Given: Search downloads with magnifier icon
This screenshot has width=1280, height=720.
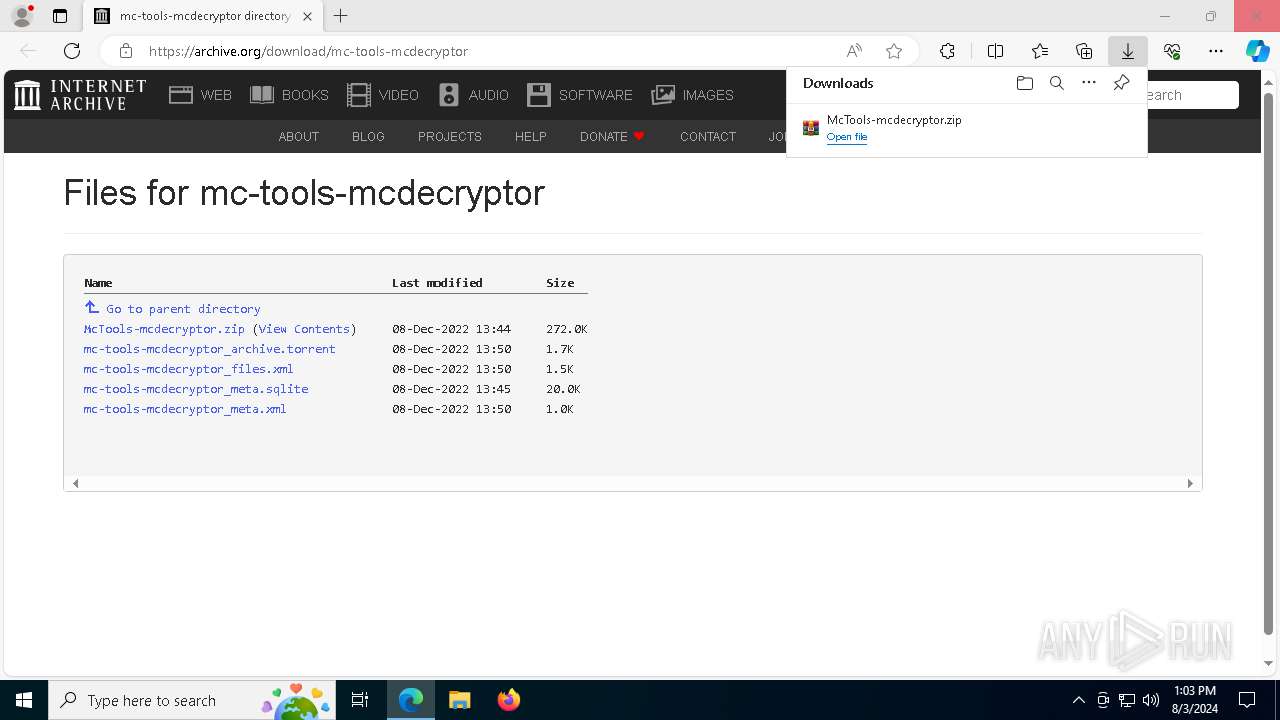Looking at the screenshot, I should pos(1056,83).
